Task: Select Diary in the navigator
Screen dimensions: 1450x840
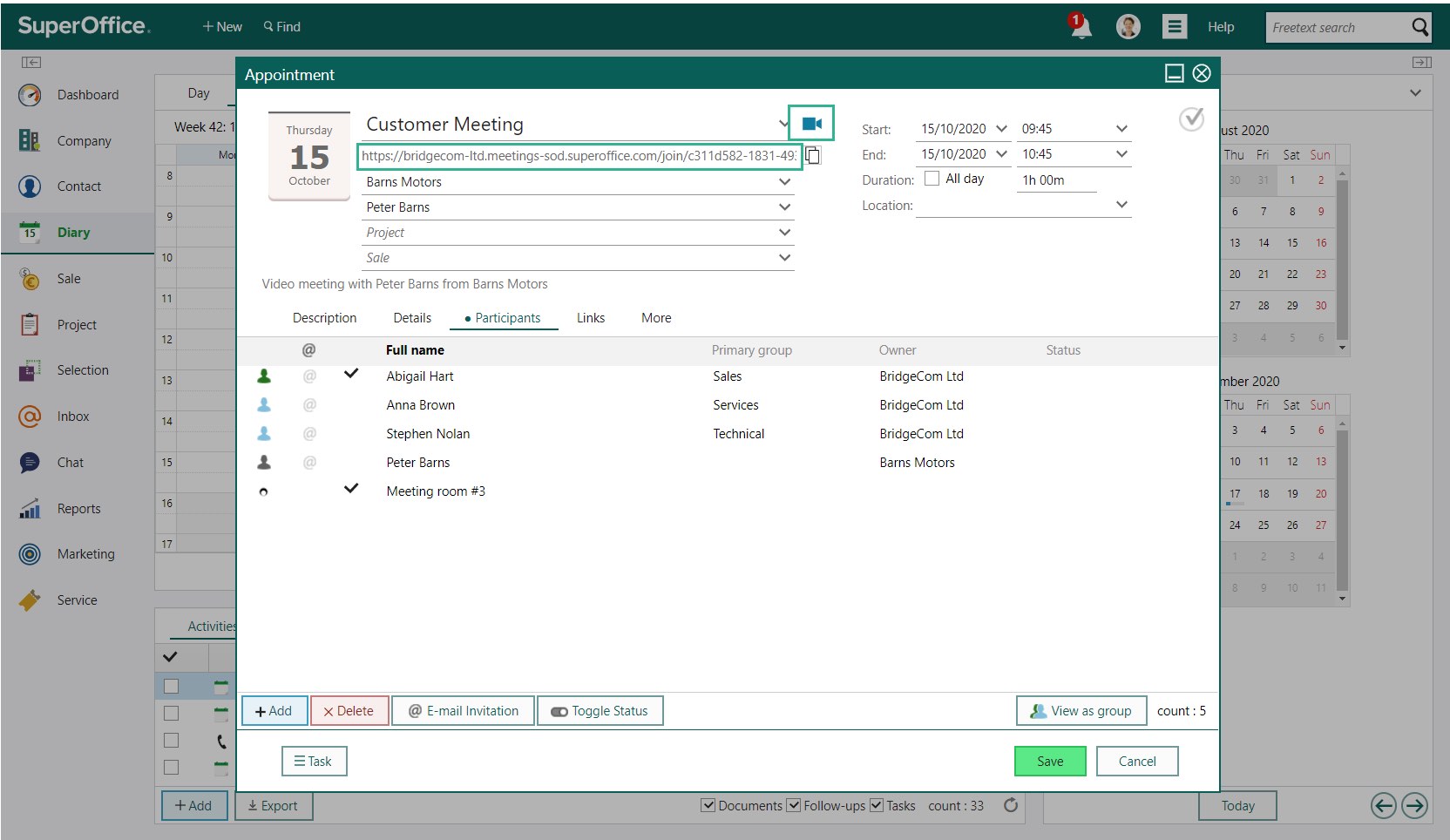Action: tap(78, 233)
